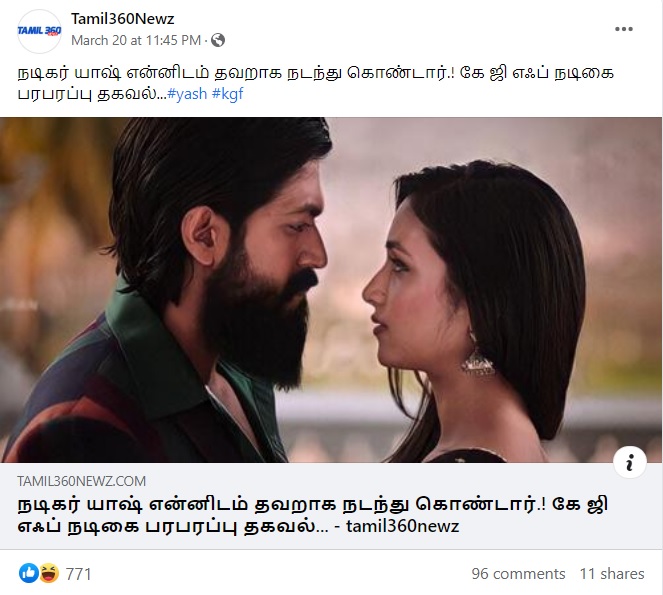Click the globe public audience icon

click(x=218, y=40)
